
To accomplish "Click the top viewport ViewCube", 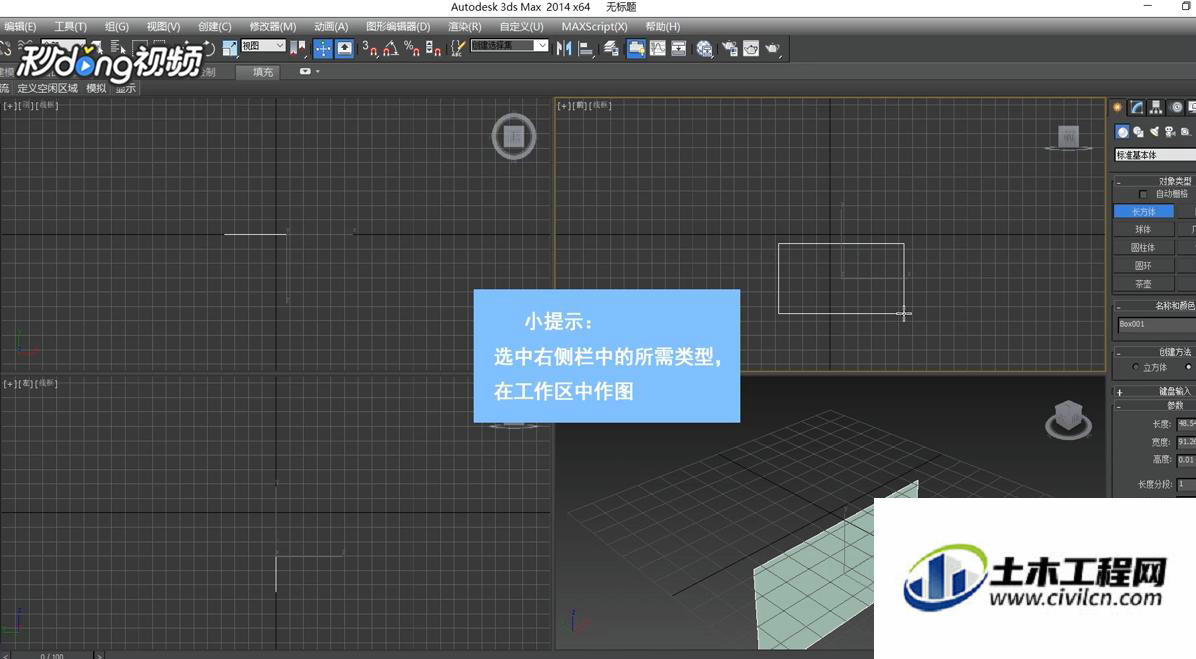I will (513, 137).
